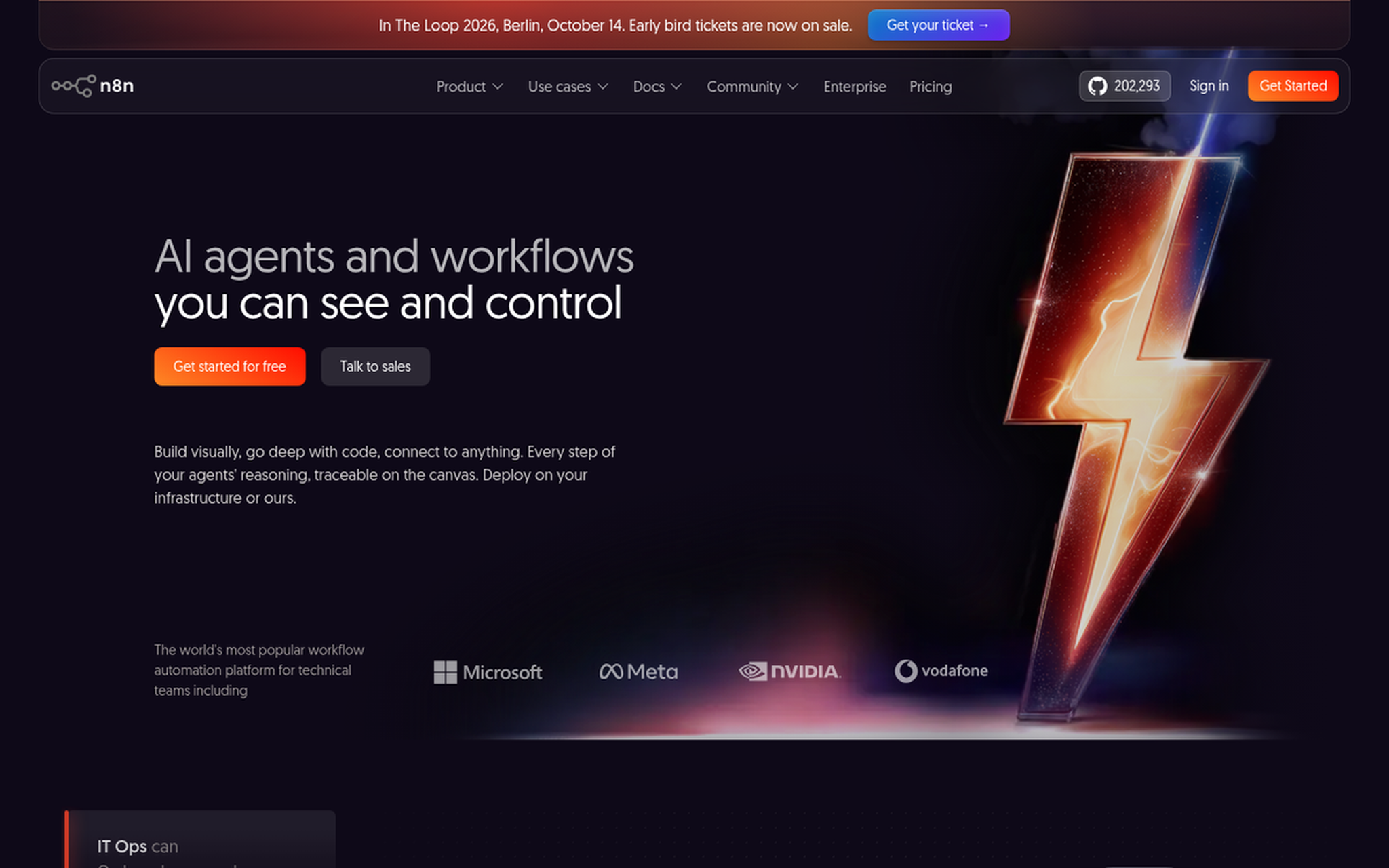Screen dimensions: 1389x868
Task: Click the 'world's most popular workflow' text
Action: point(259,670)
